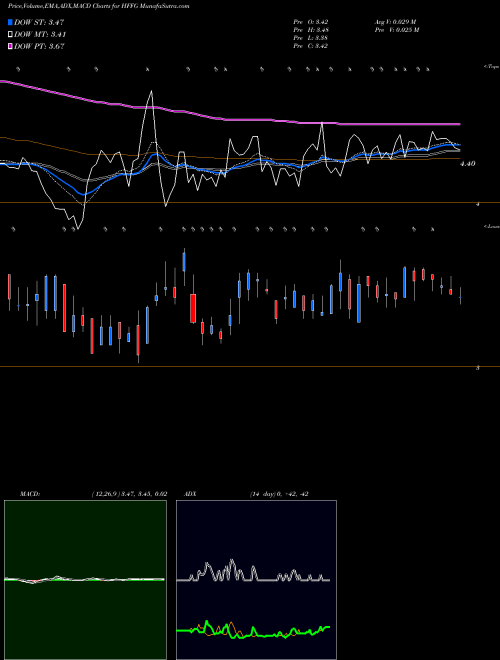This screenshot has height=660, width=500.
Task: Click the MACD '(12,26,9) 3.47, 3.45, 0.02' values
Action: click(129, 494)
